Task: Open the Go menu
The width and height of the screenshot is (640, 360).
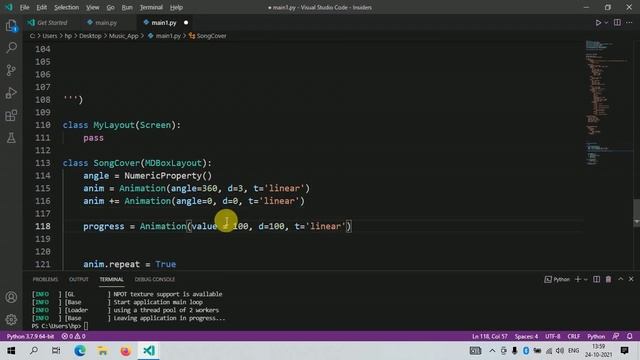Action: pyautogui.click(x=110, y=7)
